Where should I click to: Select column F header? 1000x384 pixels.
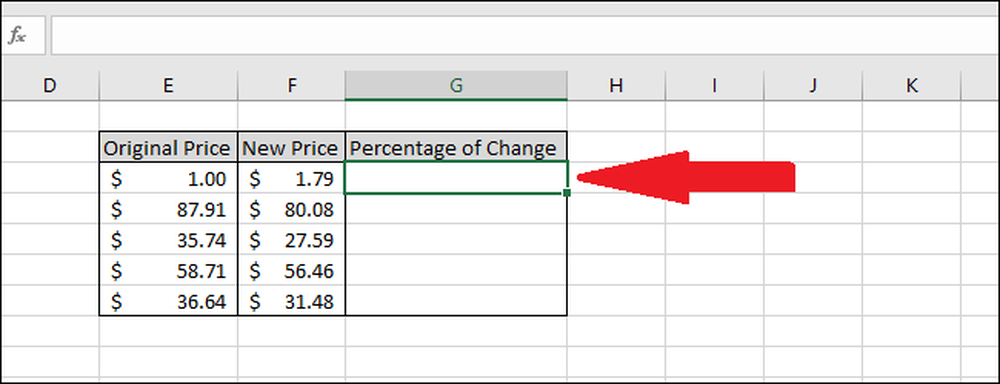coord(291,85)
